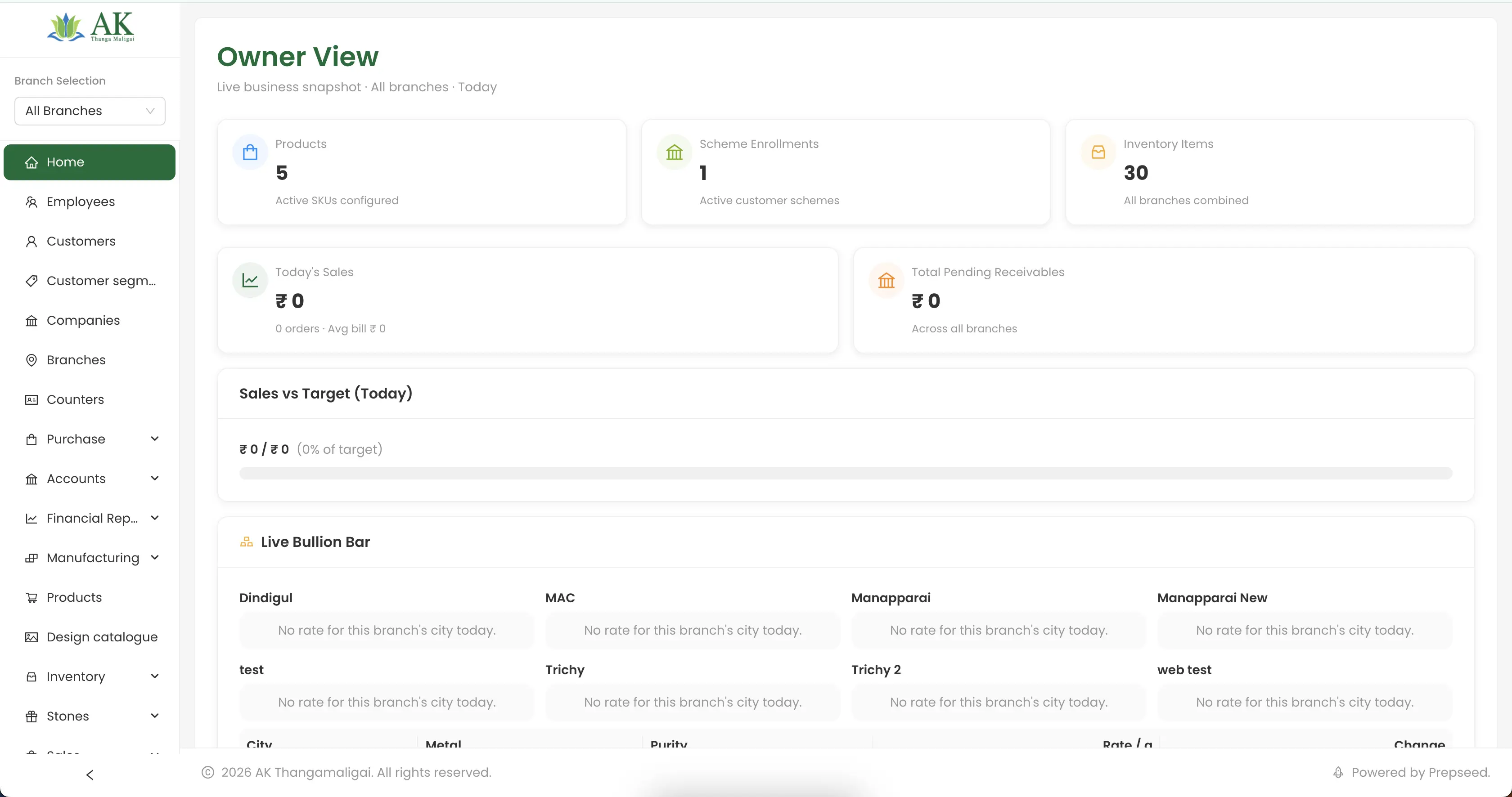The image size is (1512, 797).
Task: Click the Home house icon in sidebar
Action: click(31, 162)
